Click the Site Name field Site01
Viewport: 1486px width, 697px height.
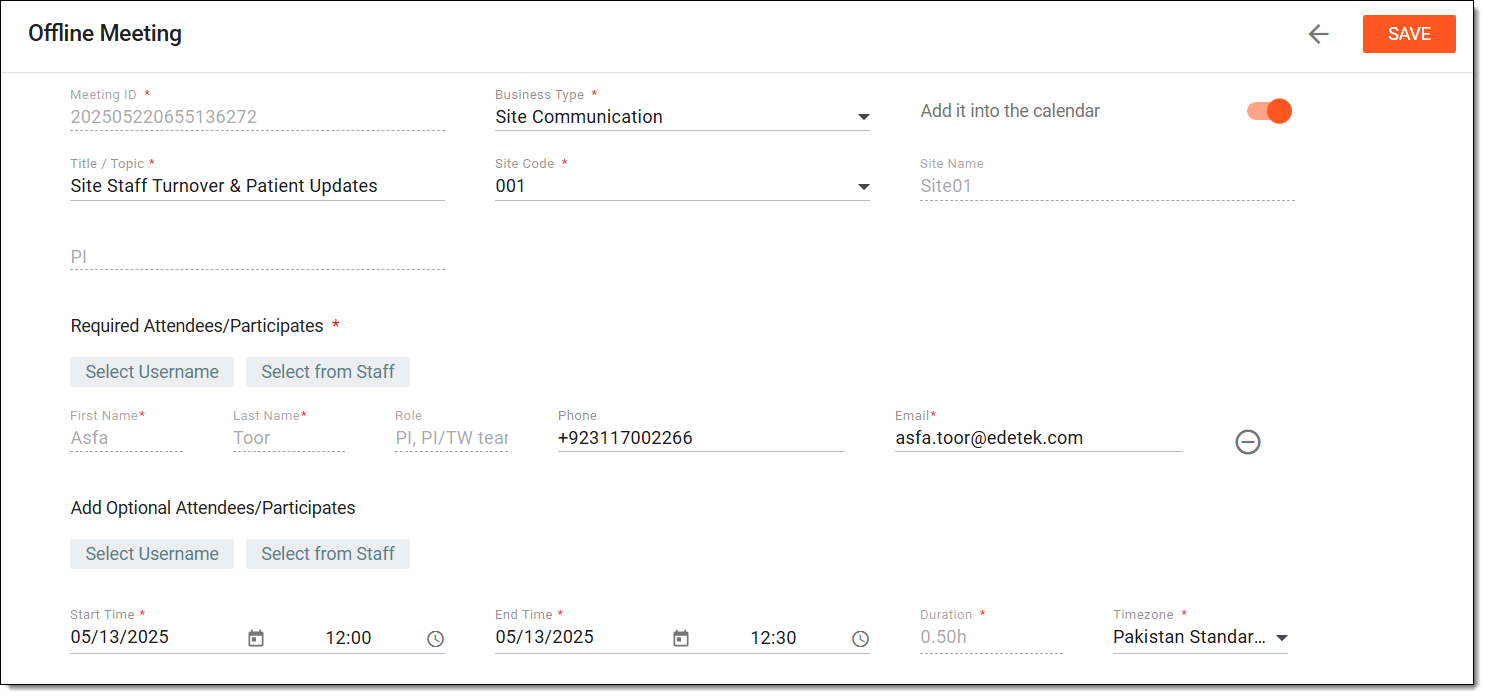pos(1107,186)
